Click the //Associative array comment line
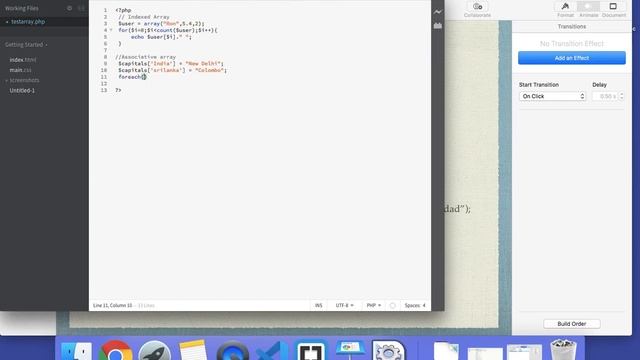This screenshot has width=640, height=360. [x=145, y=57]
